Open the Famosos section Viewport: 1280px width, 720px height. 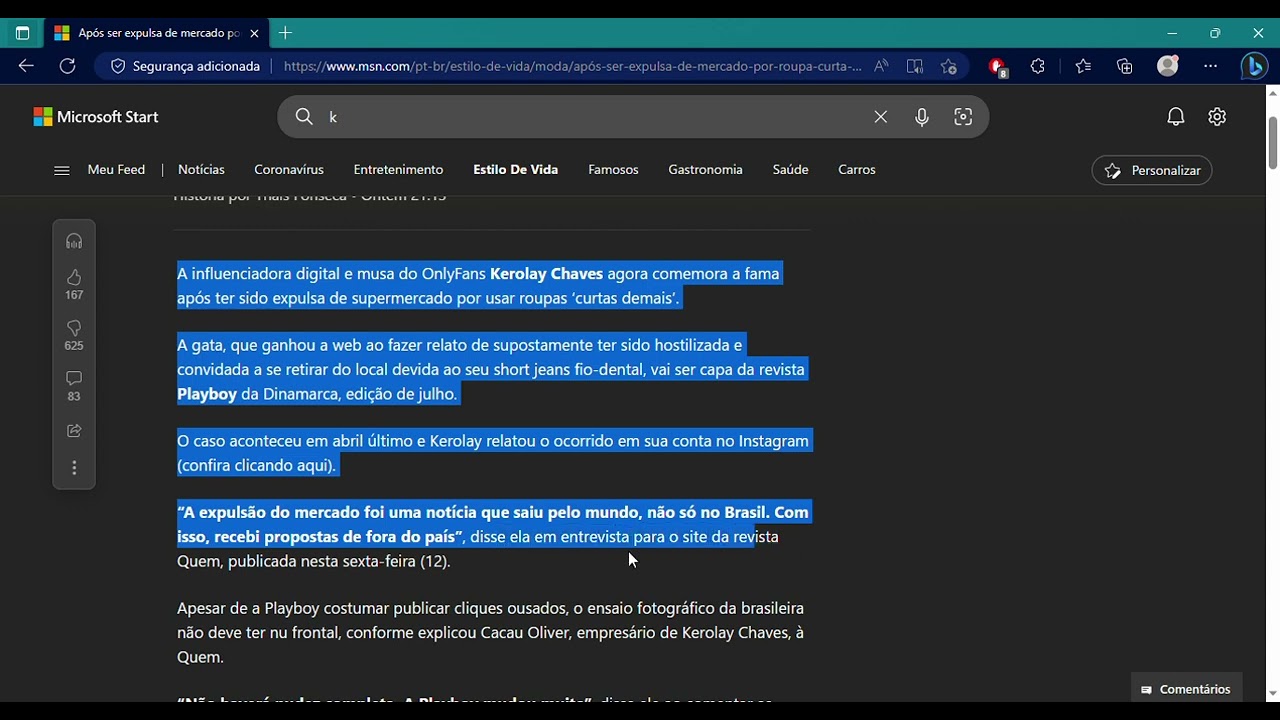click(613, 170)
